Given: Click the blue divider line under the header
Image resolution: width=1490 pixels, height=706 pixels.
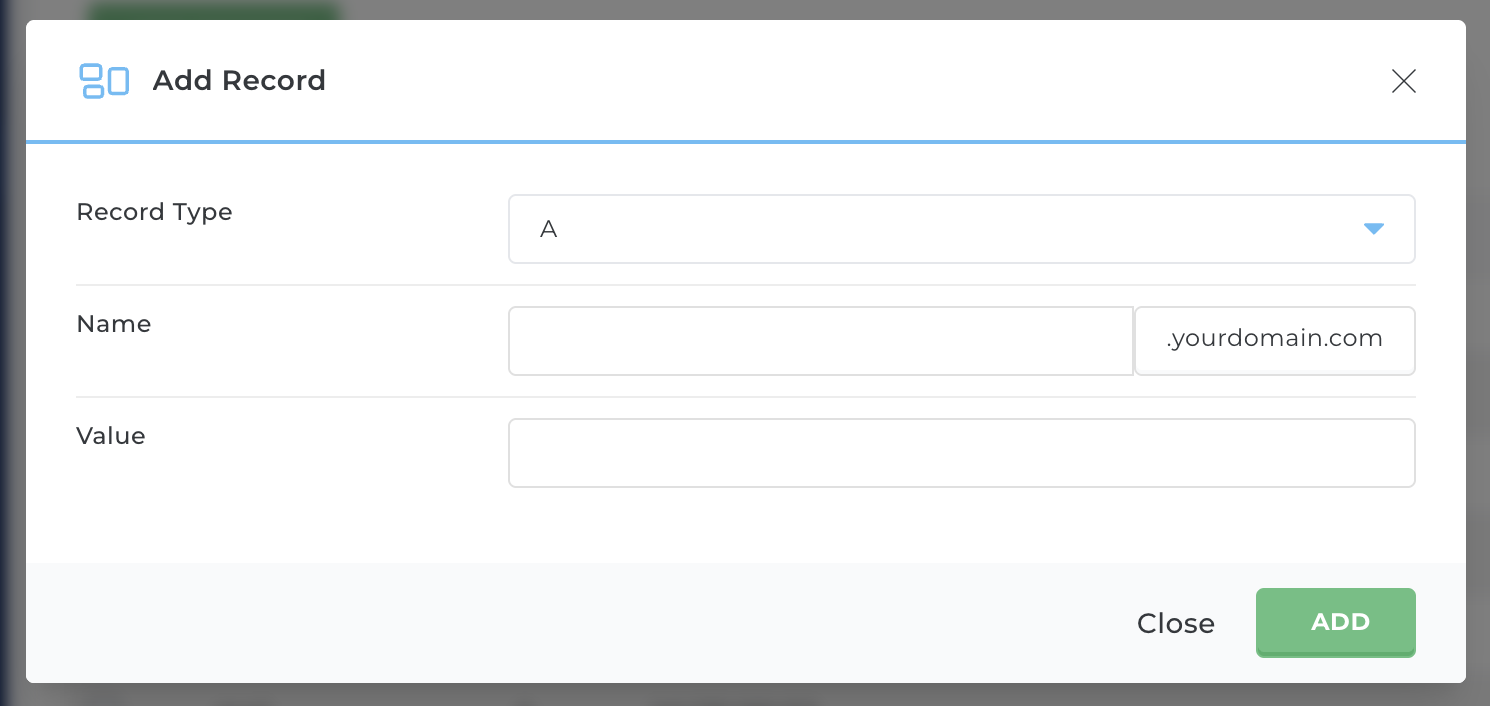Looking at the screenshot, I should click(745, 142).
